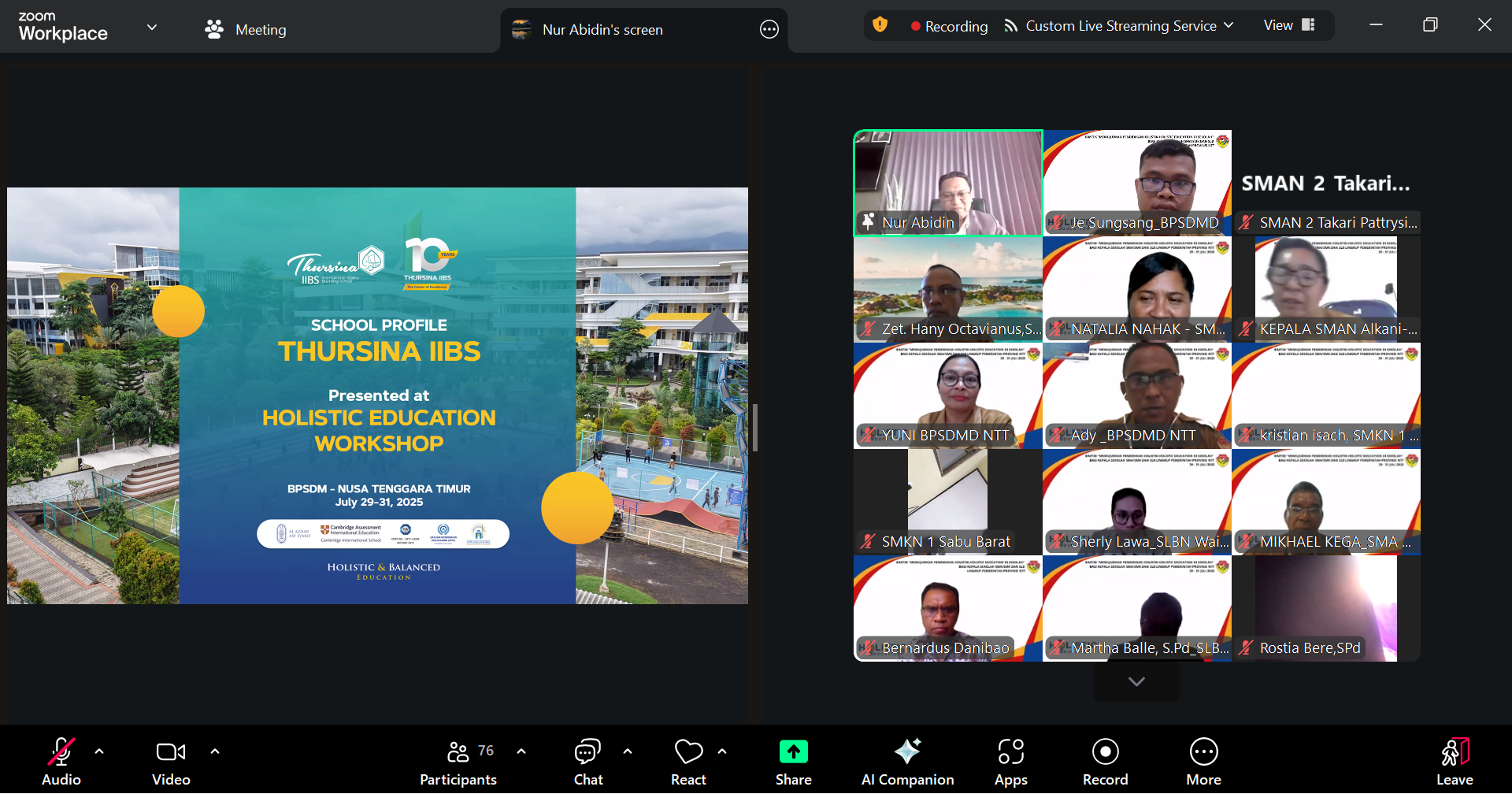Click the Zoom Workplace logo

pyautogui.click(x=63, y=27)
